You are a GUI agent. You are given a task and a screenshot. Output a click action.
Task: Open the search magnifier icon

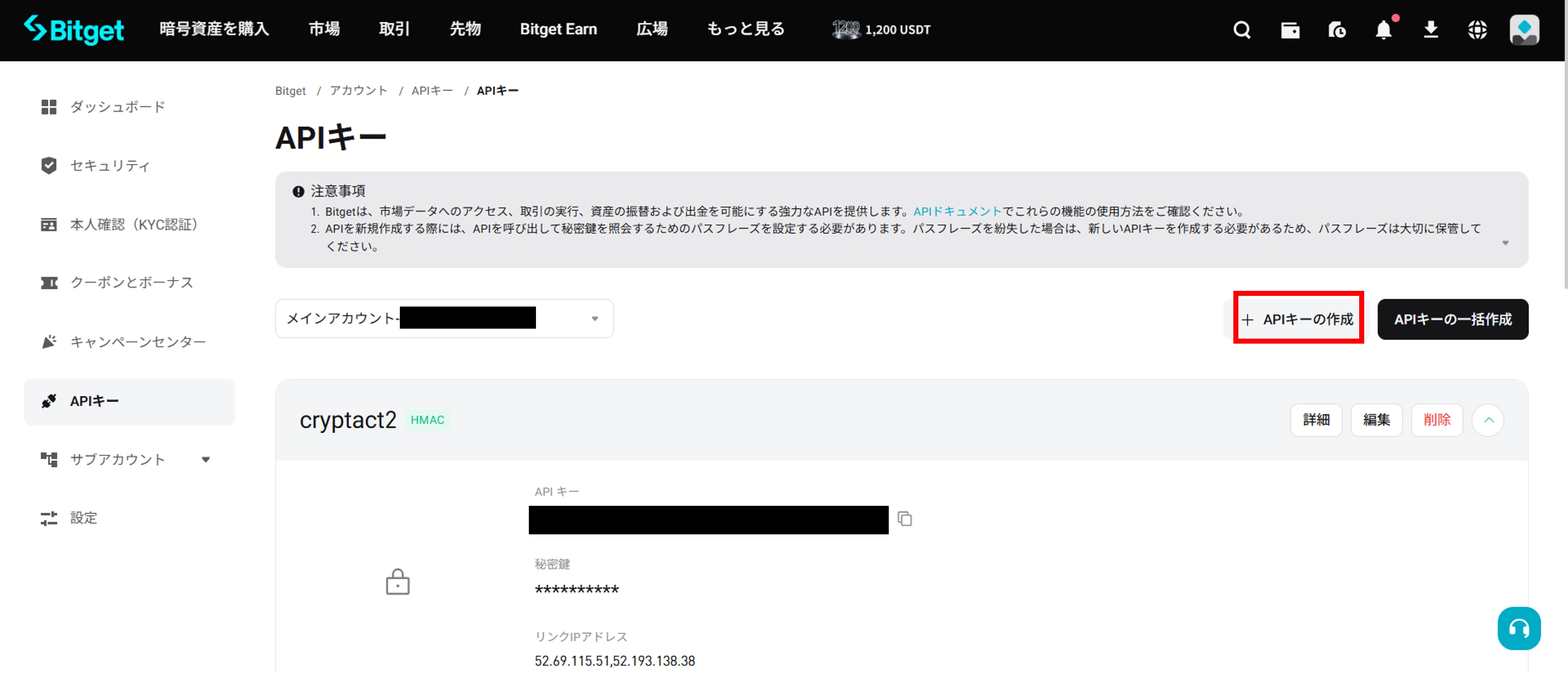coord(1242,30)
